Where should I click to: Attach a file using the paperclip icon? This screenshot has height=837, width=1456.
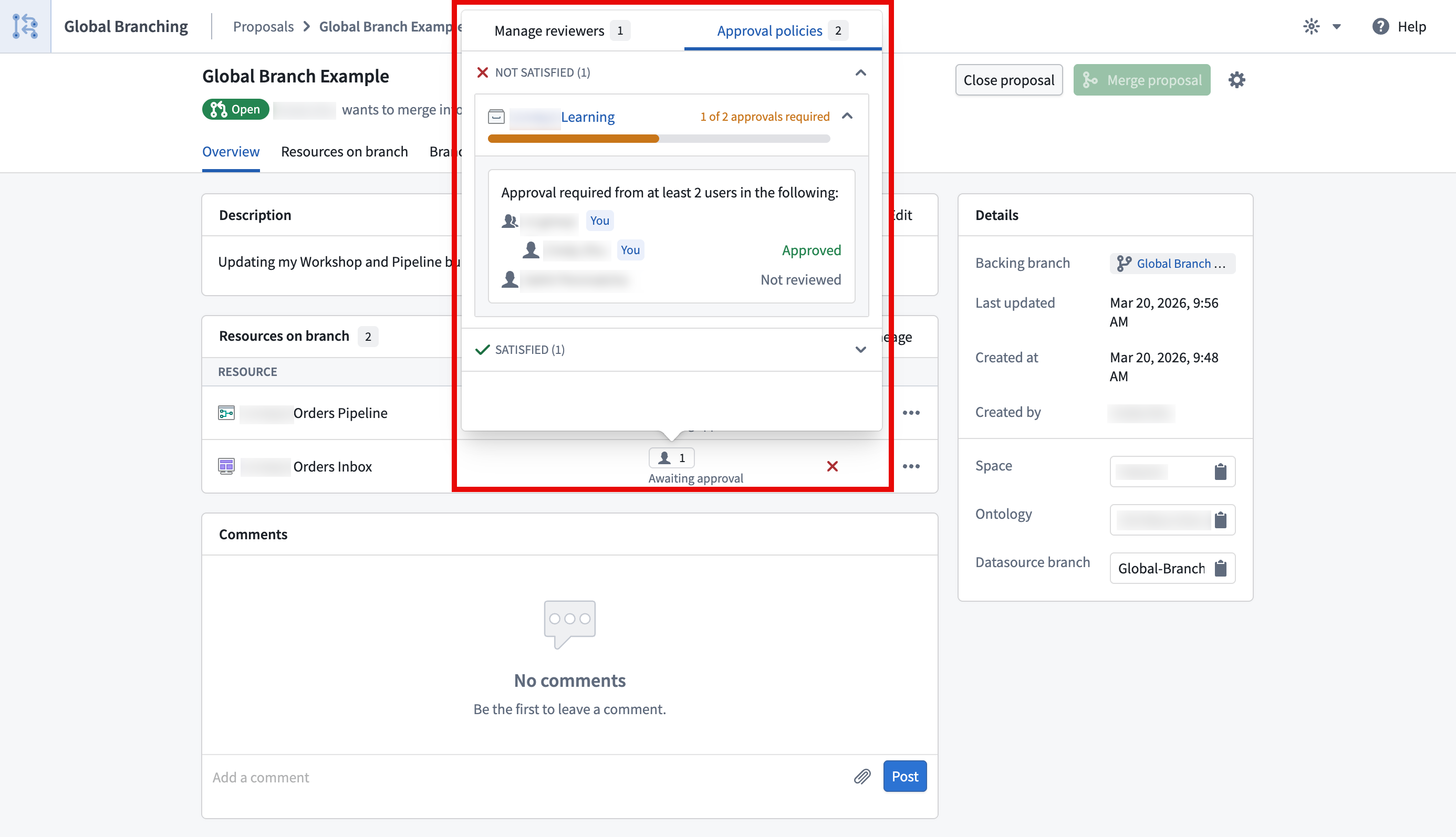861,776
